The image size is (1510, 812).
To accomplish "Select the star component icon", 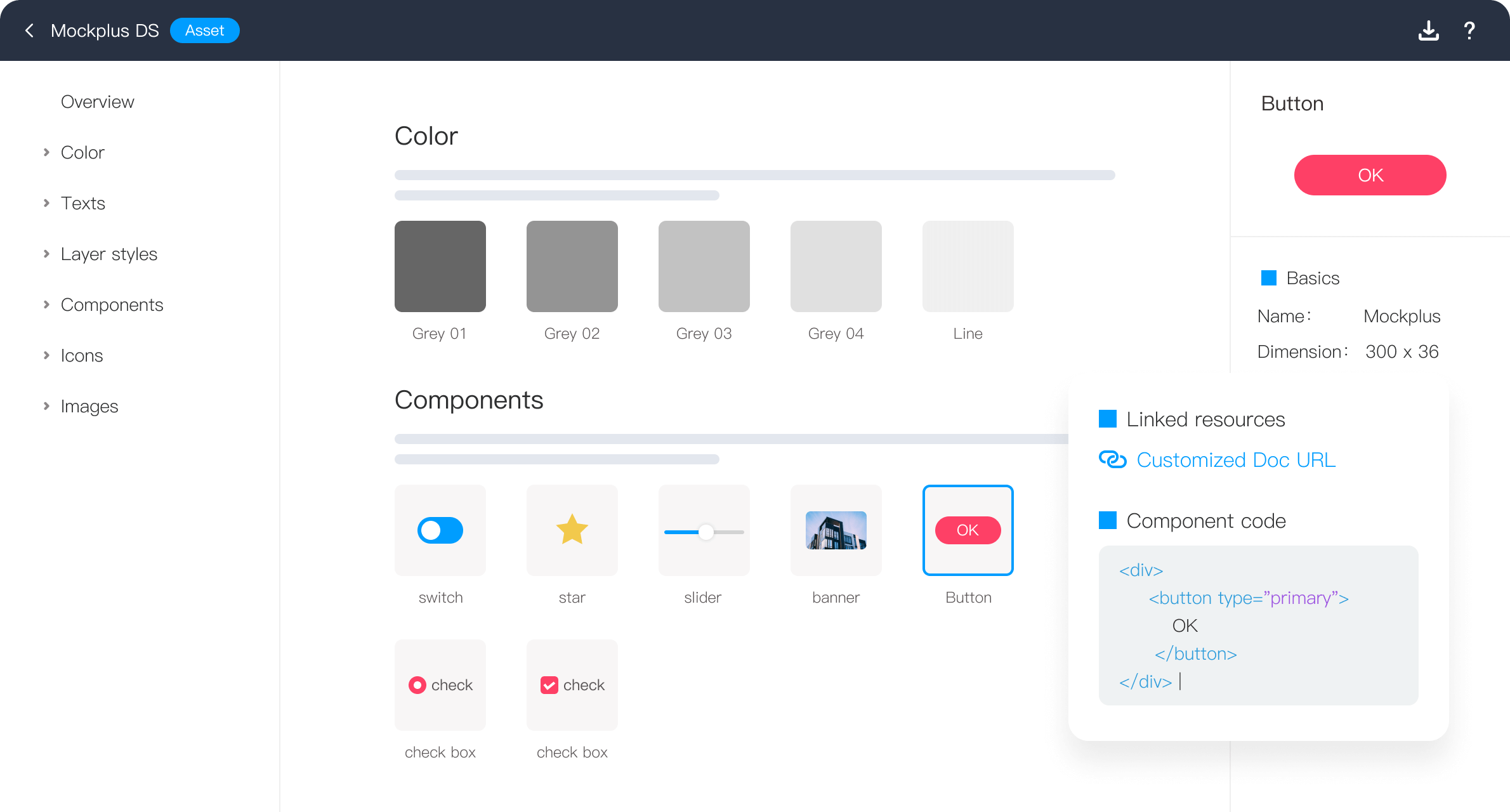I will pyautogui.click(x=572, y=530).
